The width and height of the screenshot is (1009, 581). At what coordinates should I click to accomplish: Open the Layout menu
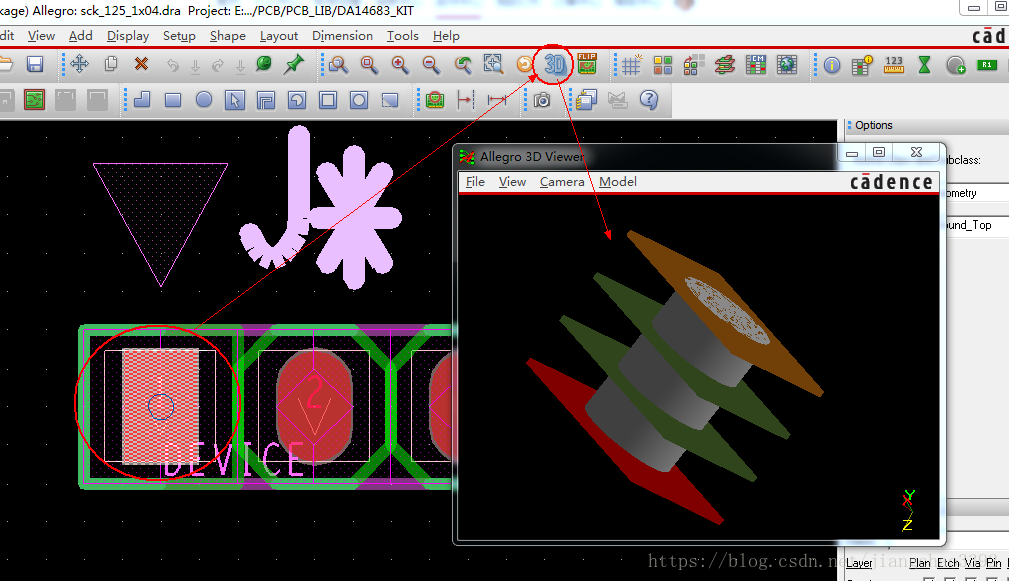pyautogui.click(x=279, y=36)
